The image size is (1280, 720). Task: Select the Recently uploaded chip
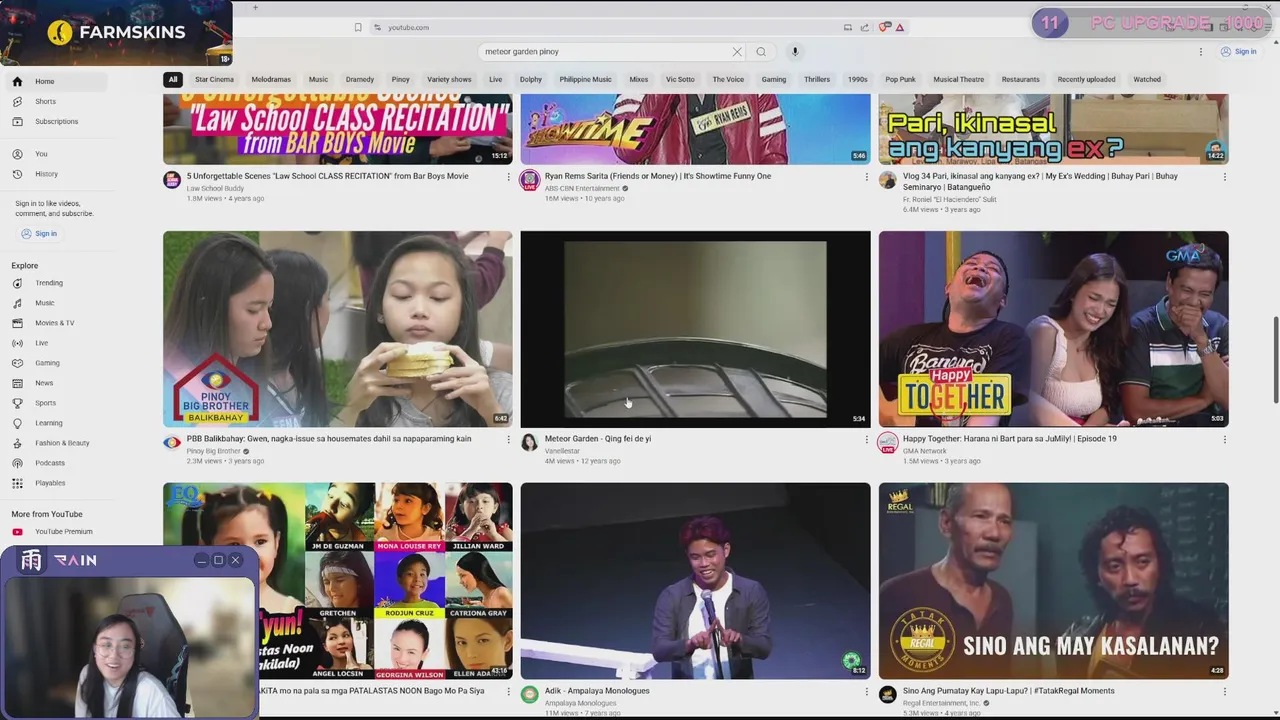[1086, 79]
